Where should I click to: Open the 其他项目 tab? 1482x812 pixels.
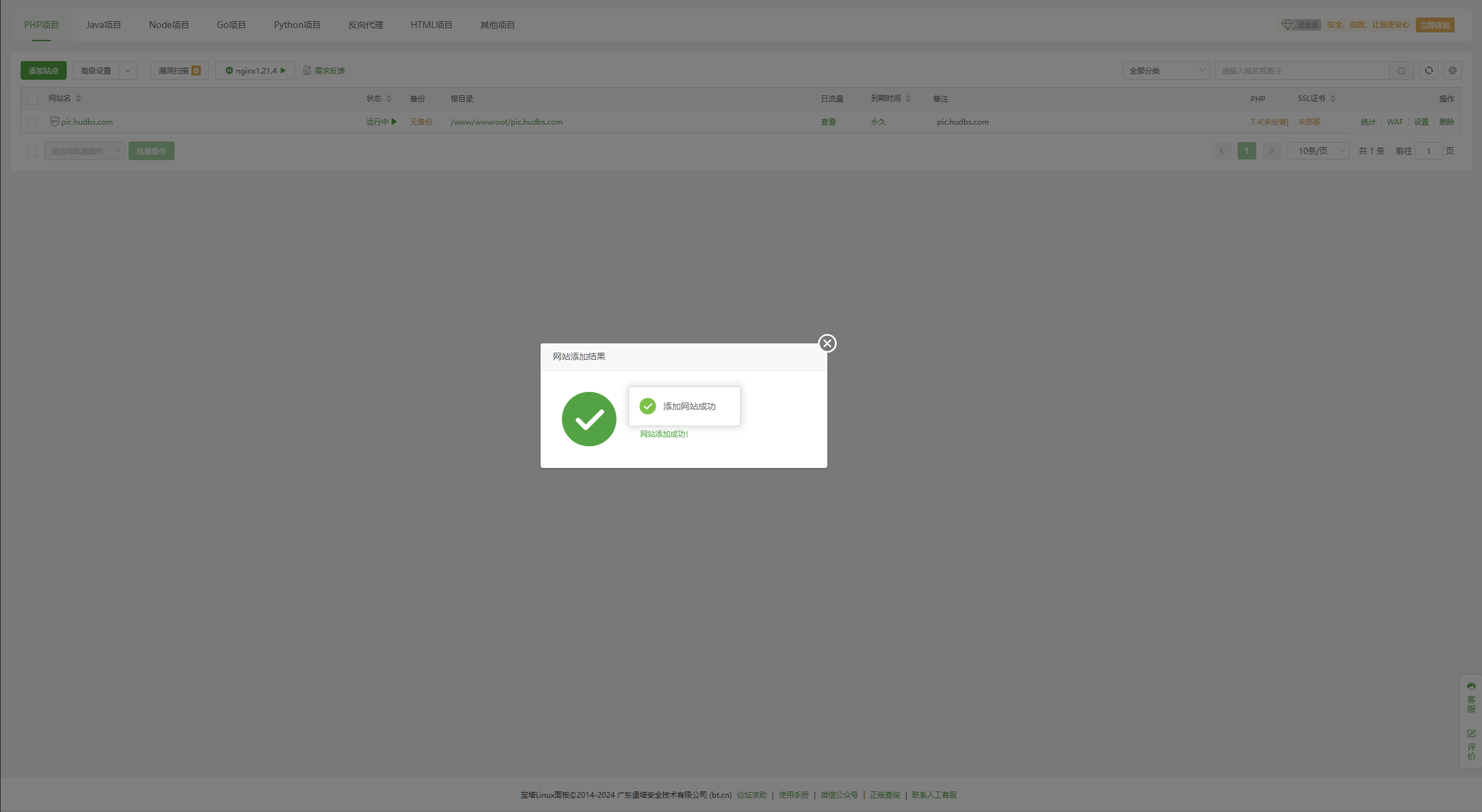point(498,25)
